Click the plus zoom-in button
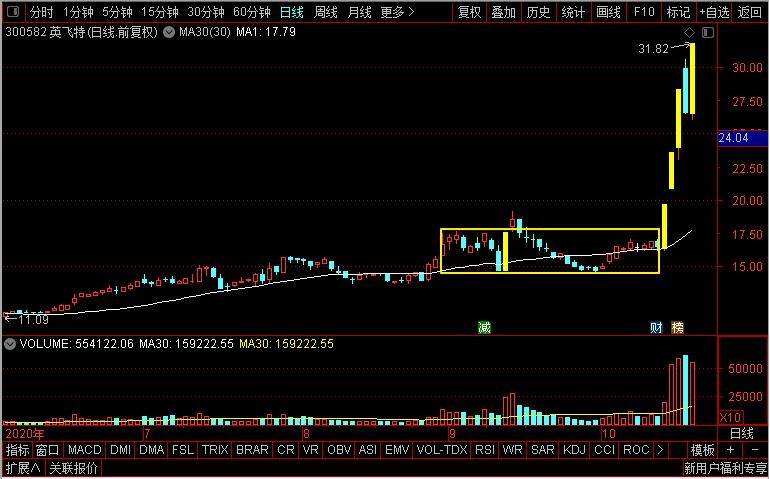 point(730,450)
